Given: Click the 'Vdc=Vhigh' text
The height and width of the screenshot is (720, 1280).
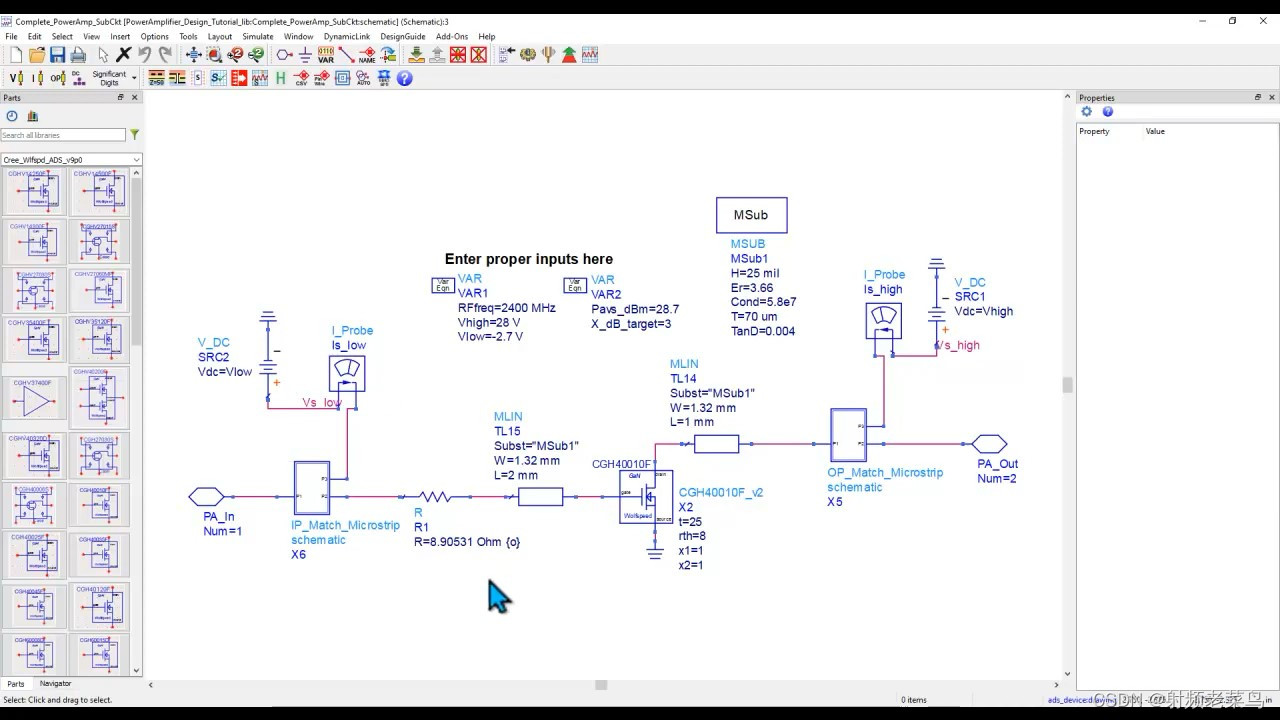Looking at the screenshot, I should click(x=983, y=311).
